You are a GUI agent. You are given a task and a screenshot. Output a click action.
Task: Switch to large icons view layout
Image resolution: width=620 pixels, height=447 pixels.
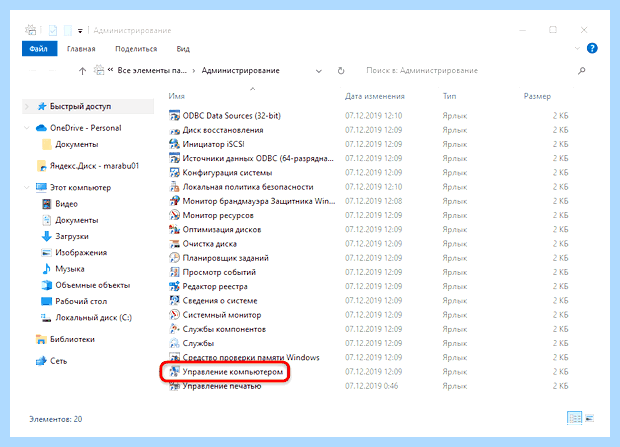point(590,418)
